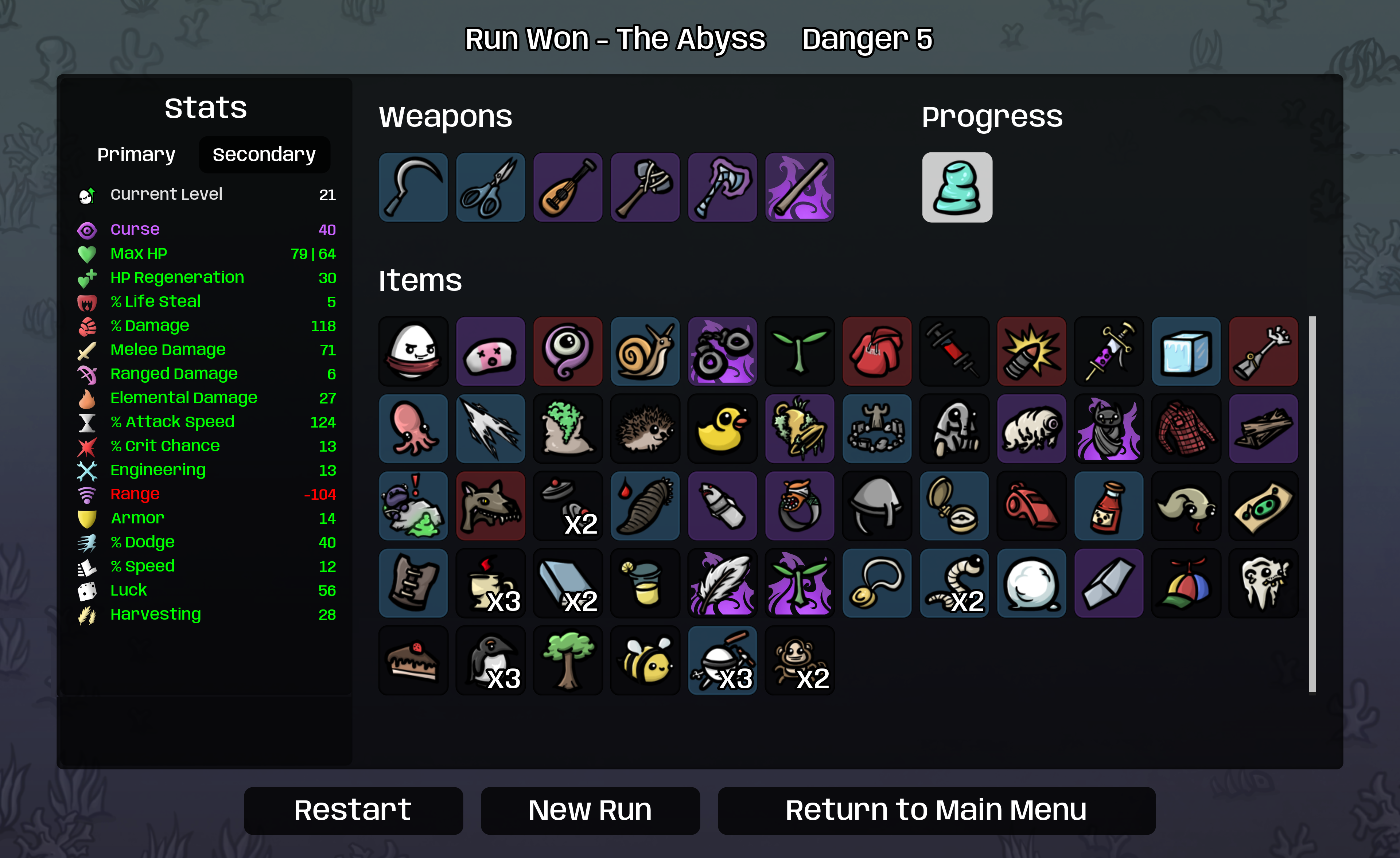Click the ice cube item icon
This screenshot has width=1400, height=858.
[1186, 351]
